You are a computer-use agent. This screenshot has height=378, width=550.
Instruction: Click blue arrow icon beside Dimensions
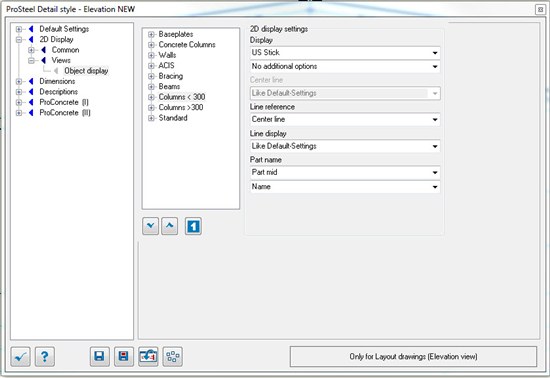coord(31,81)
